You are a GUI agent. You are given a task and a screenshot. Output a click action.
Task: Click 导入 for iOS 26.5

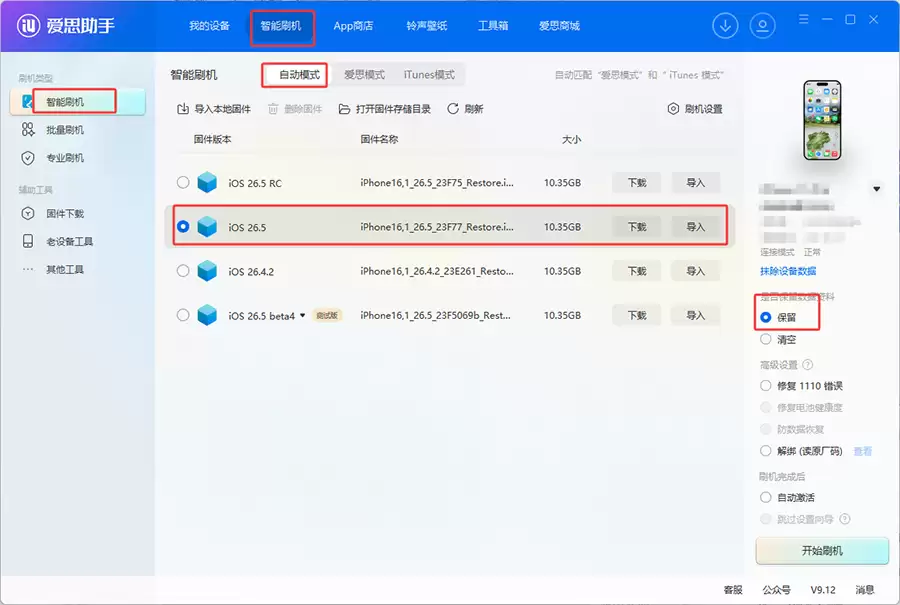point(696,227)
